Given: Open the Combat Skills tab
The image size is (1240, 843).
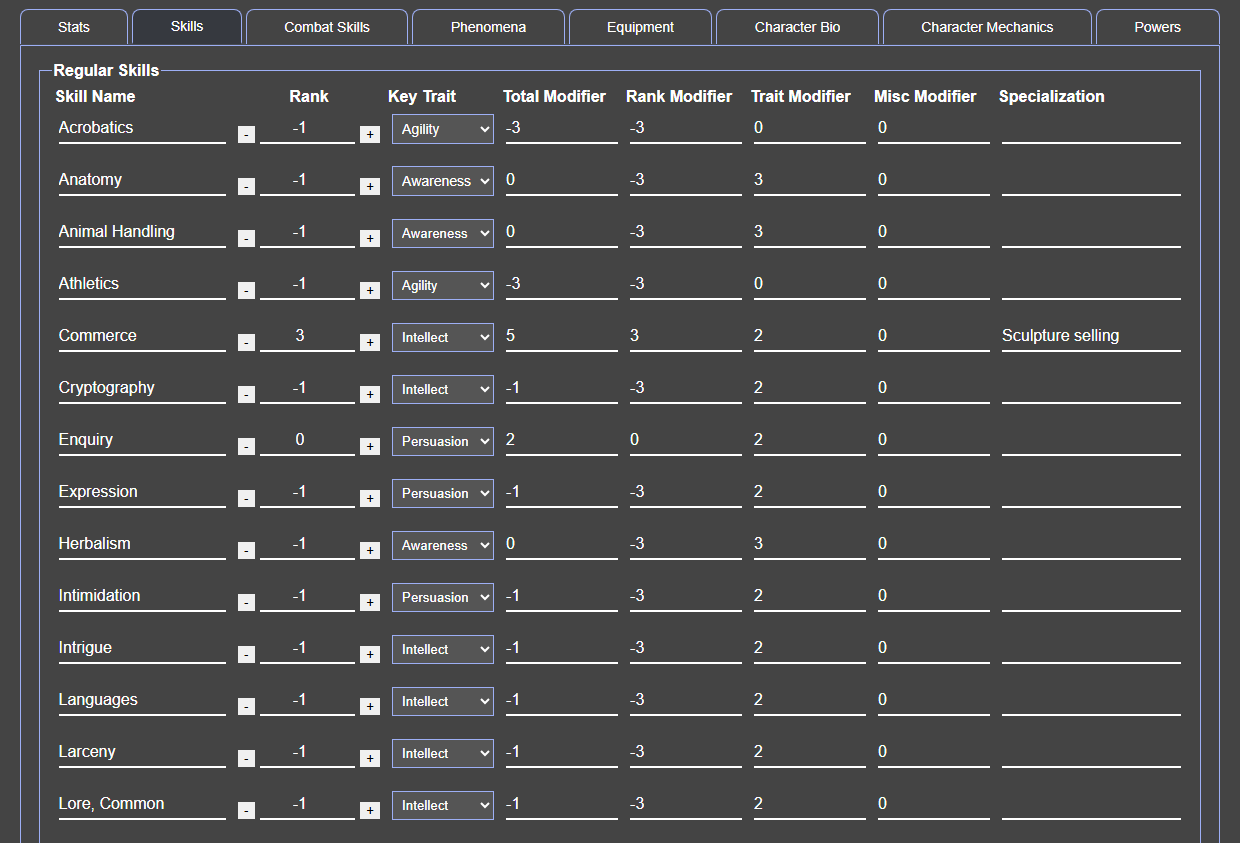Looking at the screenshot, I should coord(327,27).
